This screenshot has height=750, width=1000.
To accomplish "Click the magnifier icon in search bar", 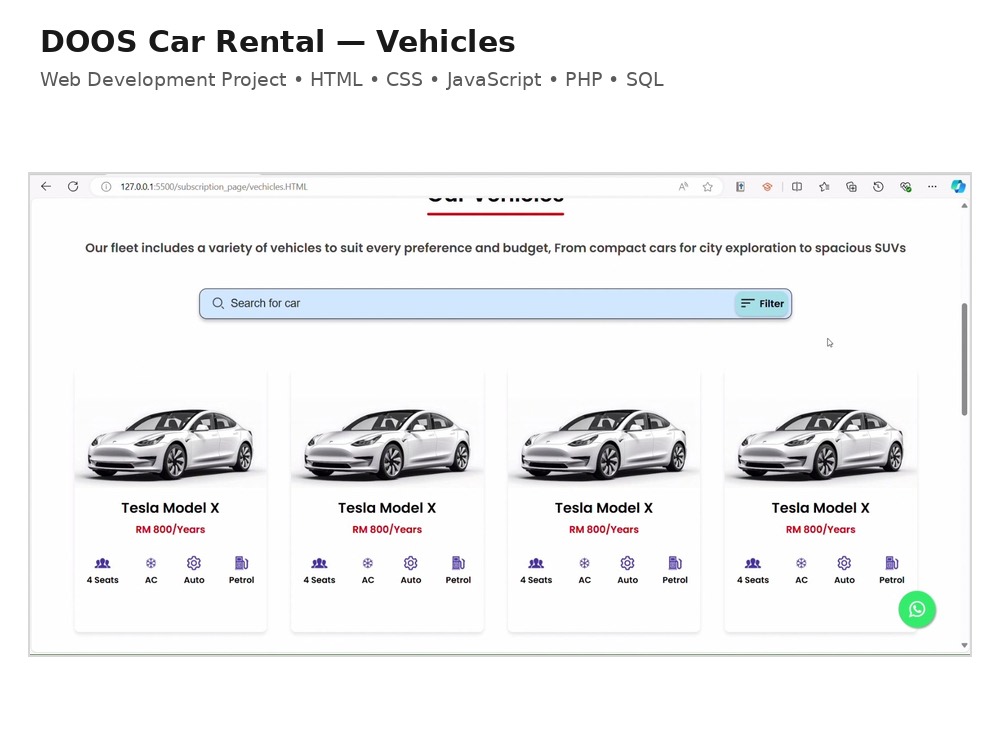I will [218, 304].
